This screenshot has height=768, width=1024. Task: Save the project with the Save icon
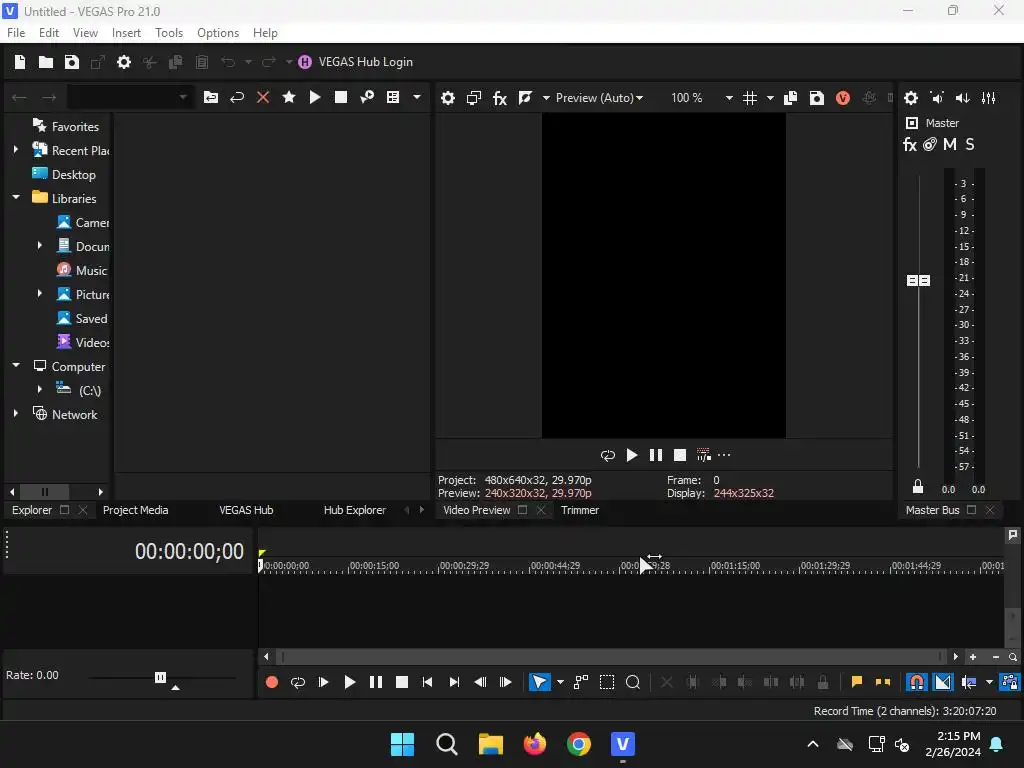pos(72,62)
